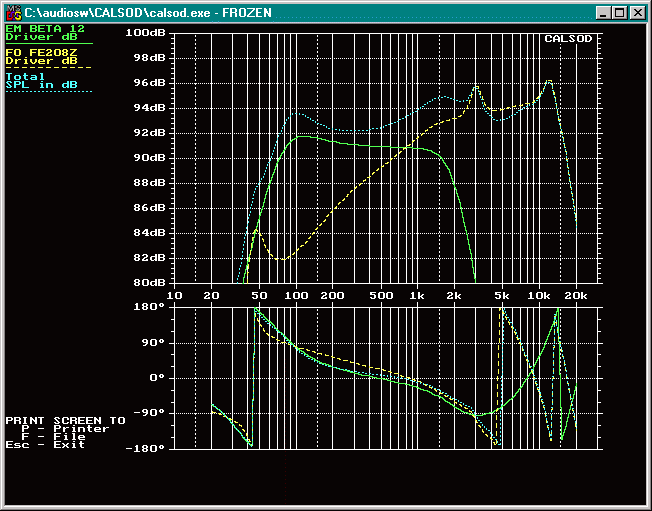Viewport: 652px width, 511px height.
Task: Select the Esc - Exit option
Action: (x=45, y=444)
